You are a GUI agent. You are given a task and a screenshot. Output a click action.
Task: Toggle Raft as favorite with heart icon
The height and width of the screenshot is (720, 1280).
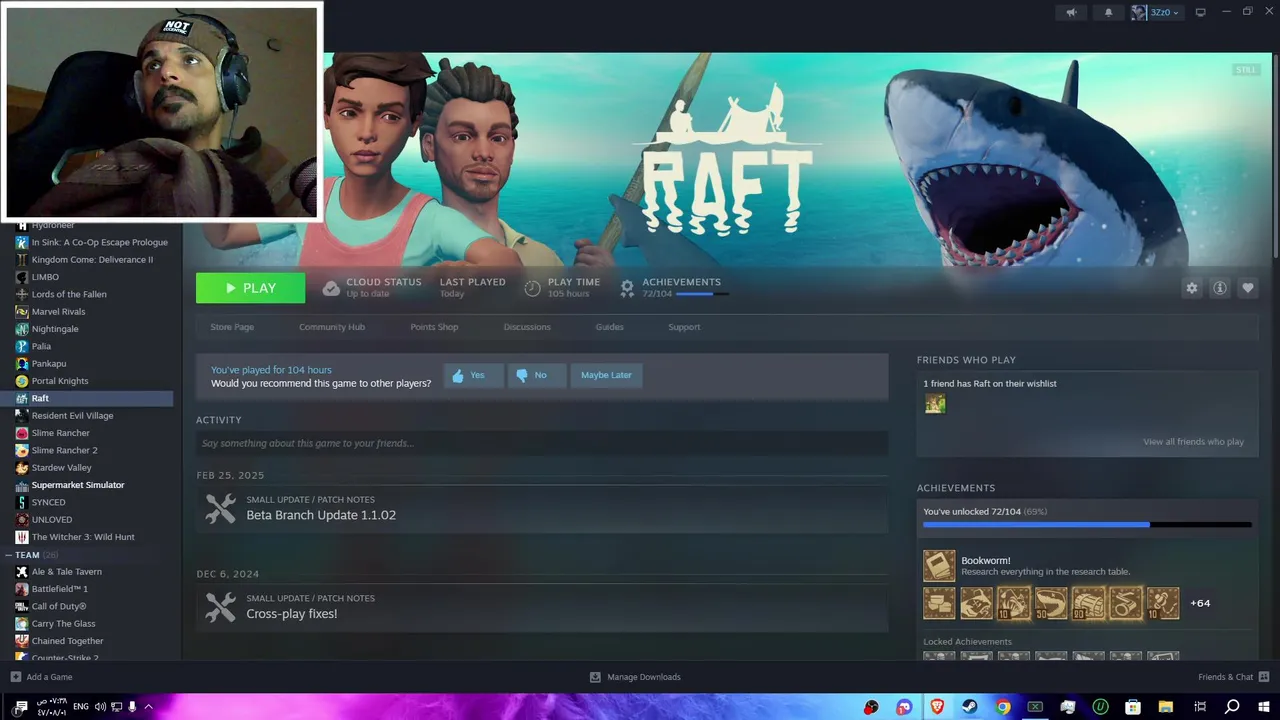pyautogui.click(x=1248, y=288)
